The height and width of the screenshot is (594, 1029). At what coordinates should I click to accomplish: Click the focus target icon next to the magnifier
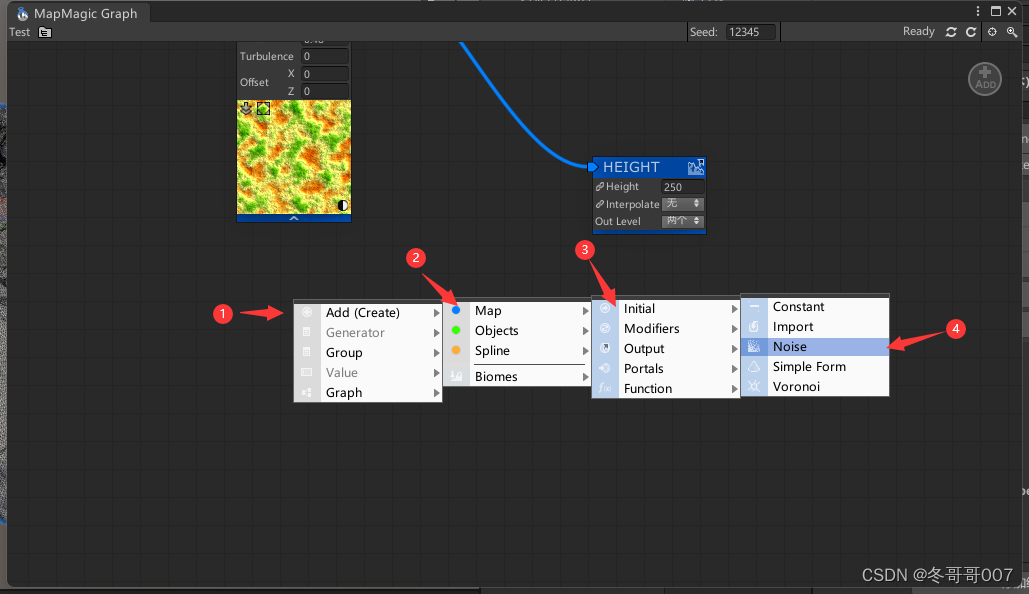(x=992, y=32)
